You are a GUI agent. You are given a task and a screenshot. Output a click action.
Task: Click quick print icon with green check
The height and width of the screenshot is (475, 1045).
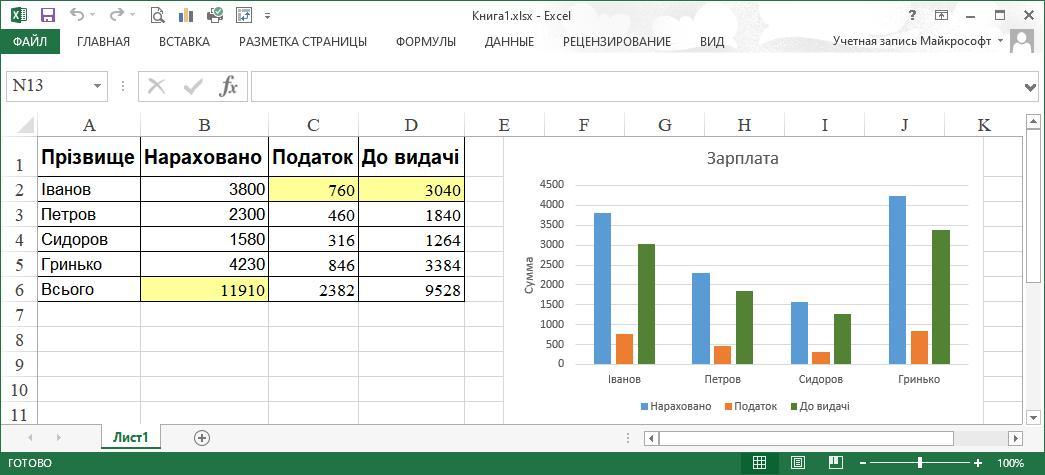coord(215,15)
